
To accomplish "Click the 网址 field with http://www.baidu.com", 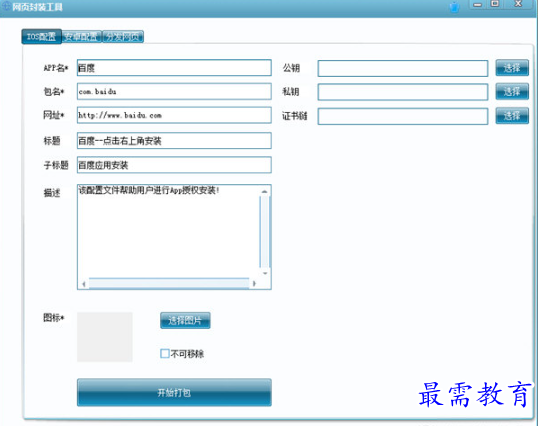I will click(174, 115).
